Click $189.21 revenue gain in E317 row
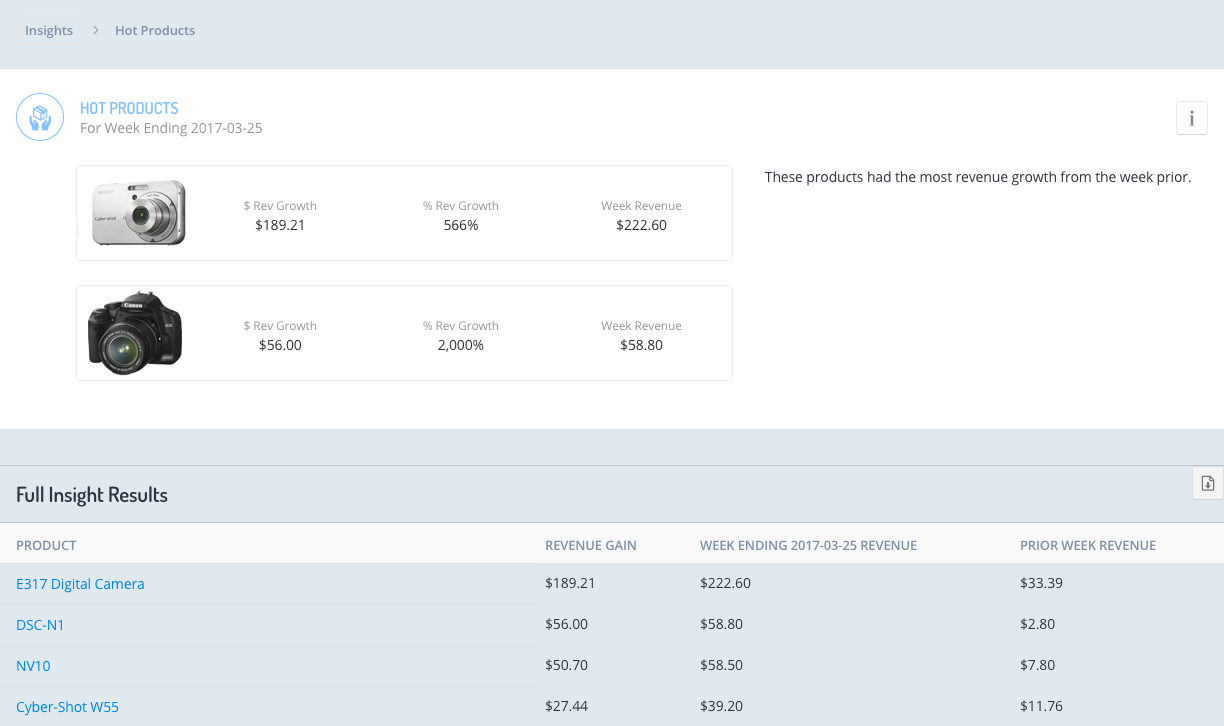The image size is (1224, 726). [570, 583]
